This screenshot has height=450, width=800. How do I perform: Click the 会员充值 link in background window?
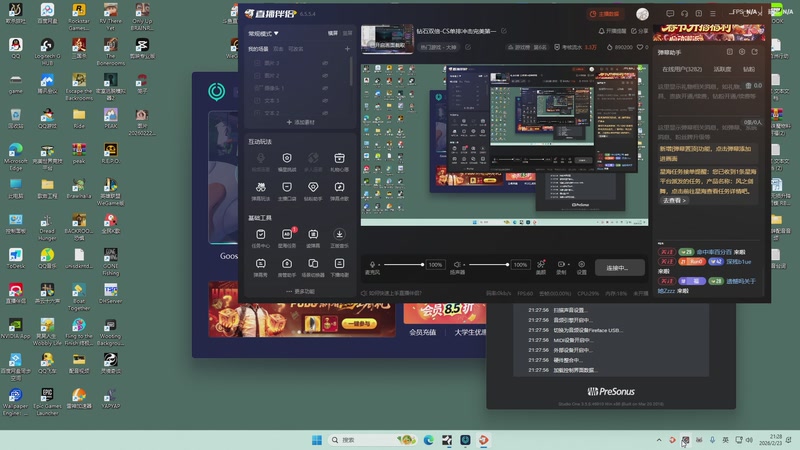[x=422, y=332]
